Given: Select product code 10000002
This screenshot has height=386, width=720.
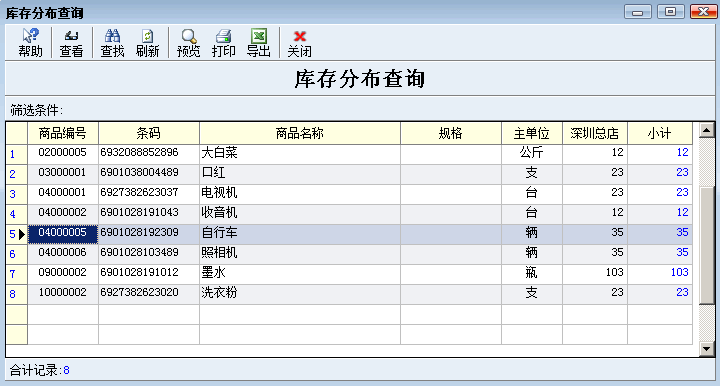Looking at the screenshot, I should tap(62, 292).
